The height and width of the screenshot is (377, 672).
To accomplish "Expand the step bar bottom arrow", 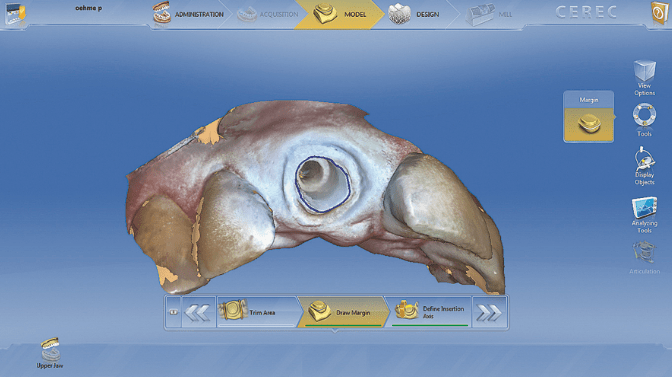I will click(335, 331).
